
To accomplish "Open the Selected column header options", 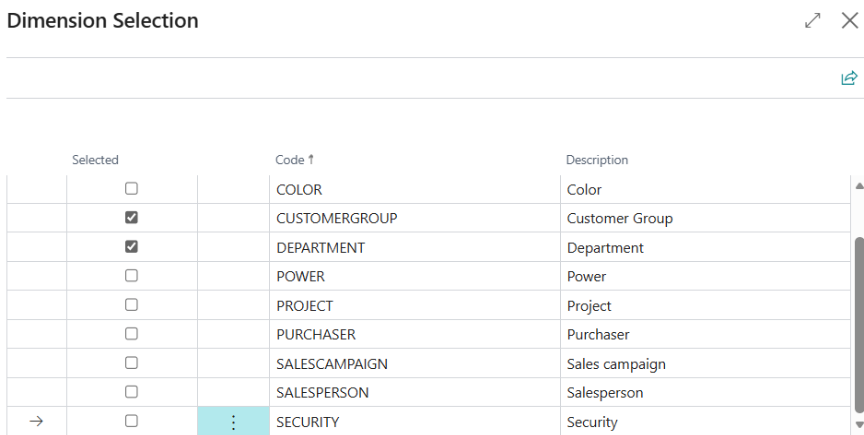I will [95, 160].
